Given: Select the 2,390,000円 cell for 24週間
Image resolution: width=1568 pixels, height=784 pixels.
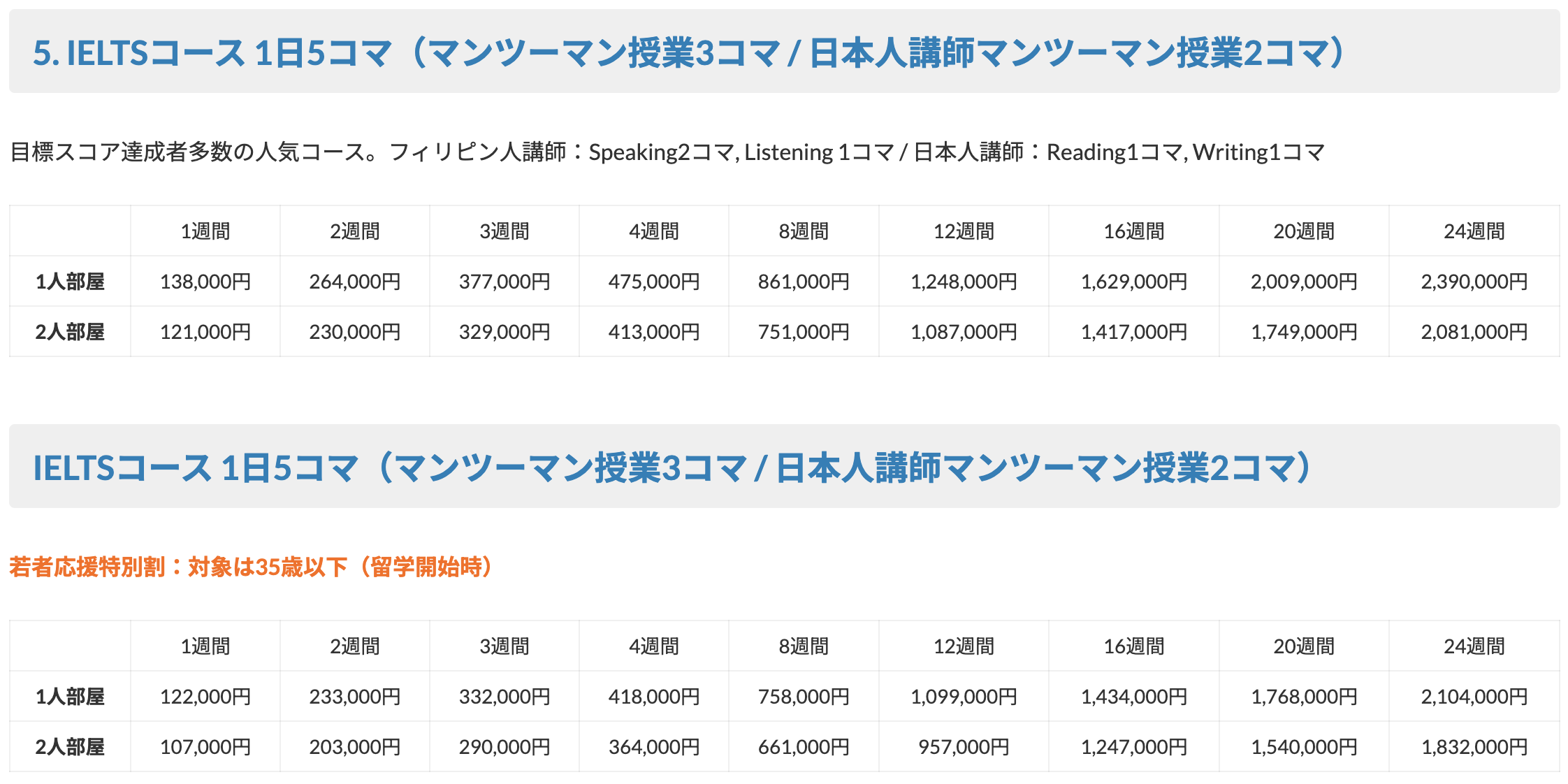Looking at the screenshot, I should (x=1474, y=282).
